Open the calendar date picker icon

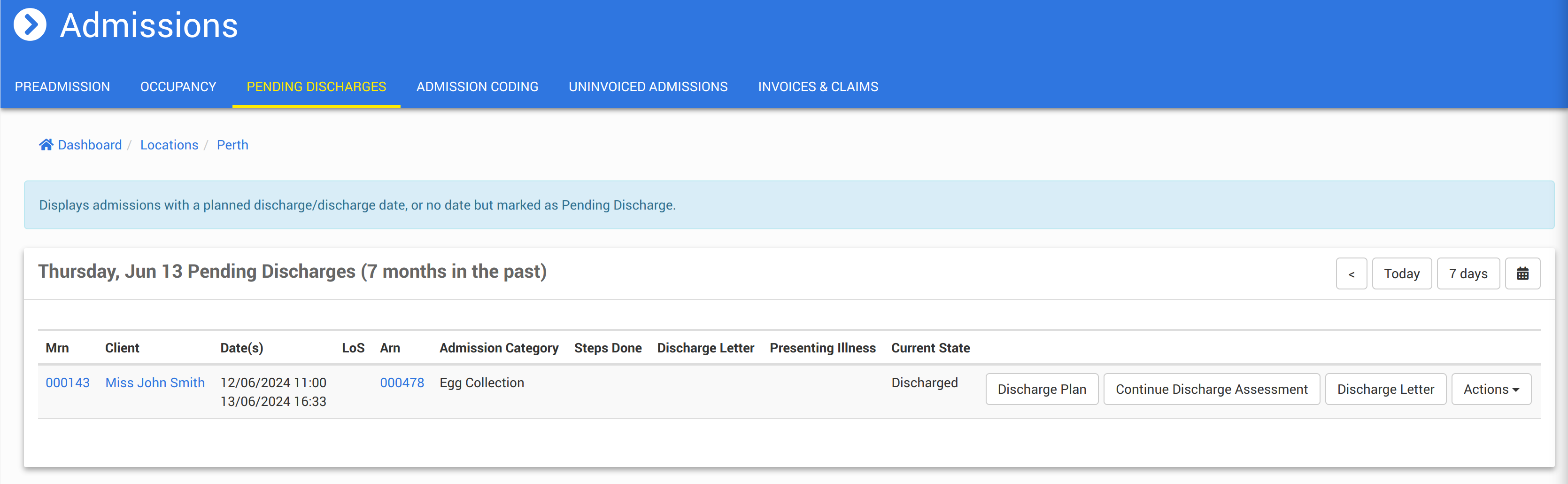pyautogui.click(x=1522, y=274)
